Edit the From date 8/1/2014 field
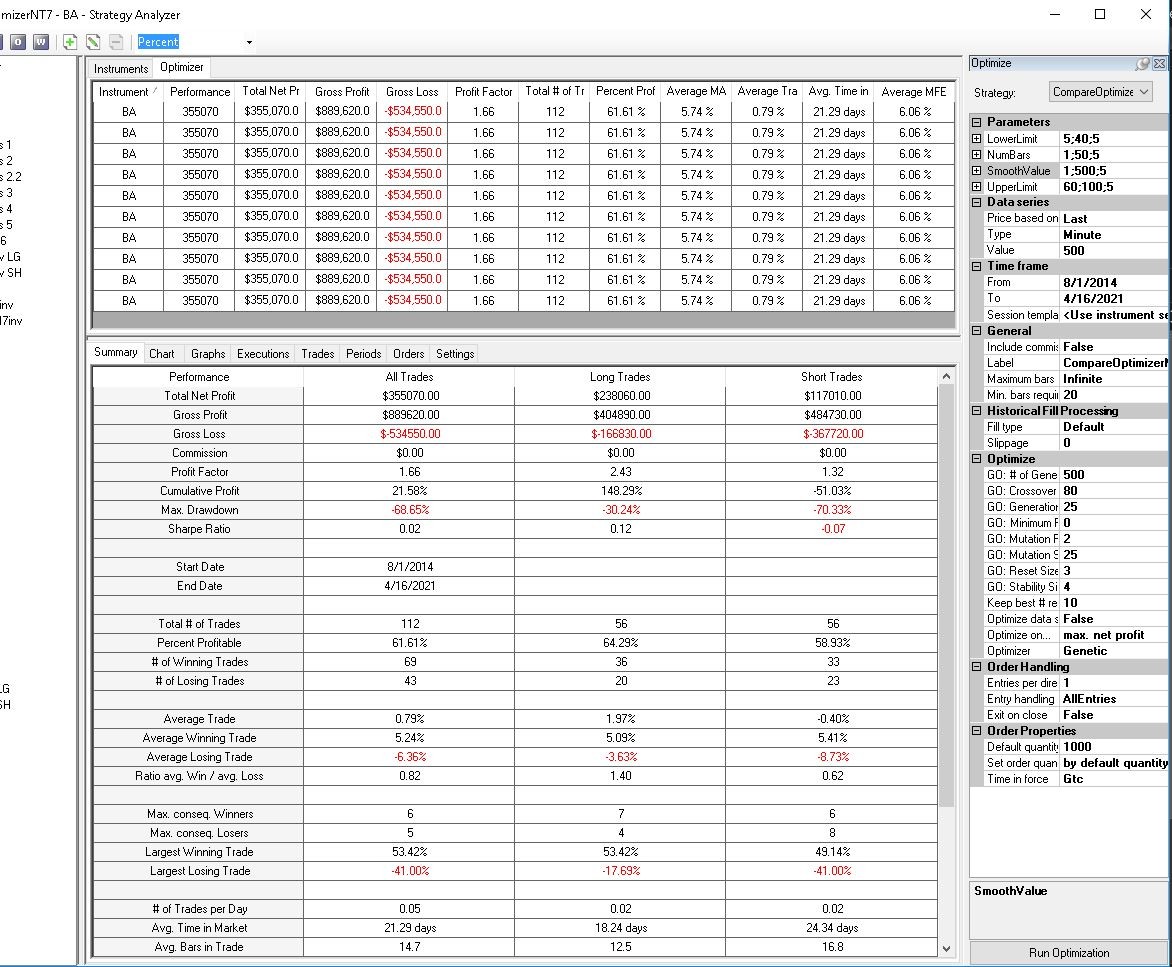Viewport: 1172px width, 967px height. [x=1114, y=282]
